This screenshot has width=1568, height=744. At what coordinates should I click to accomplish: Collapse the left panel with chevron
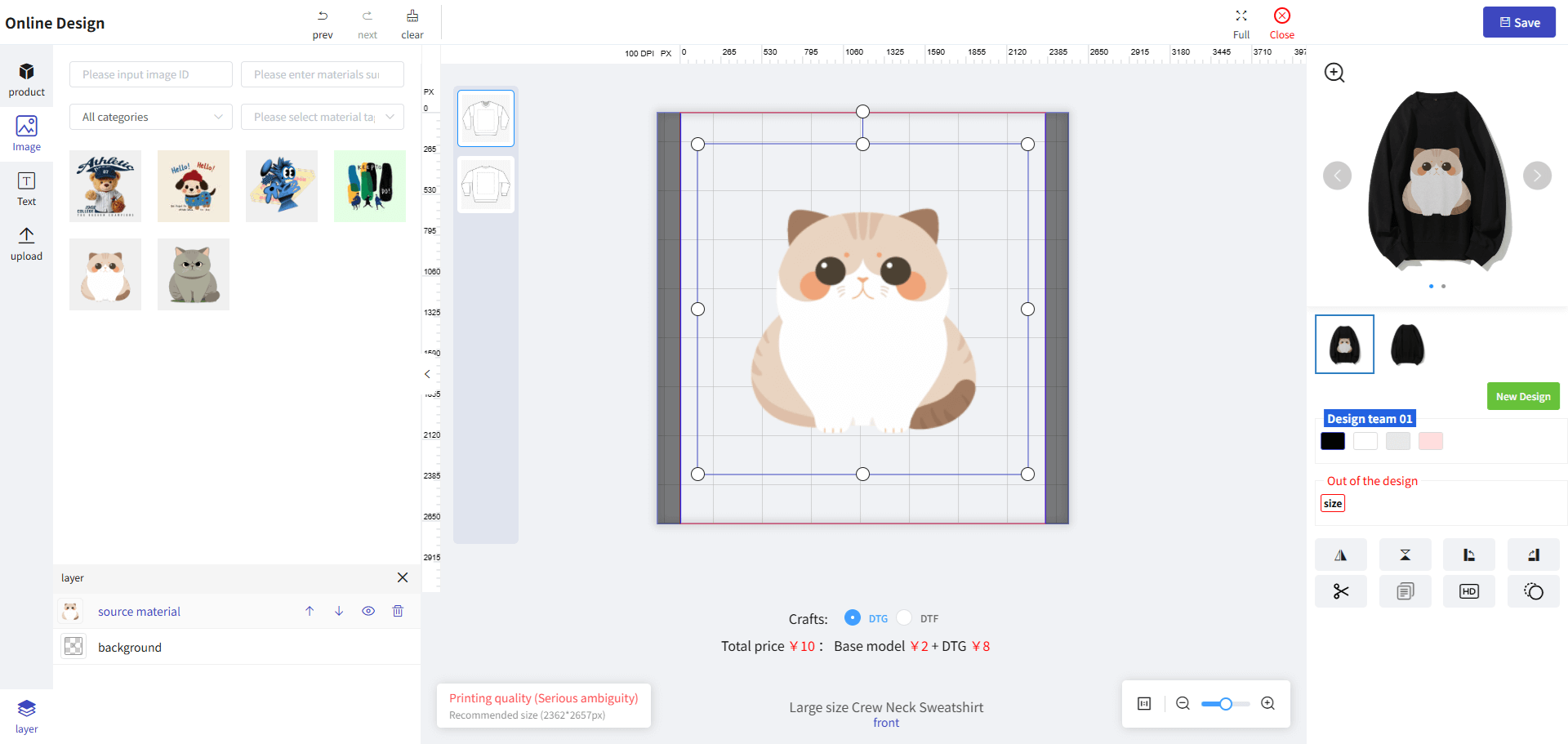[427, 374]
